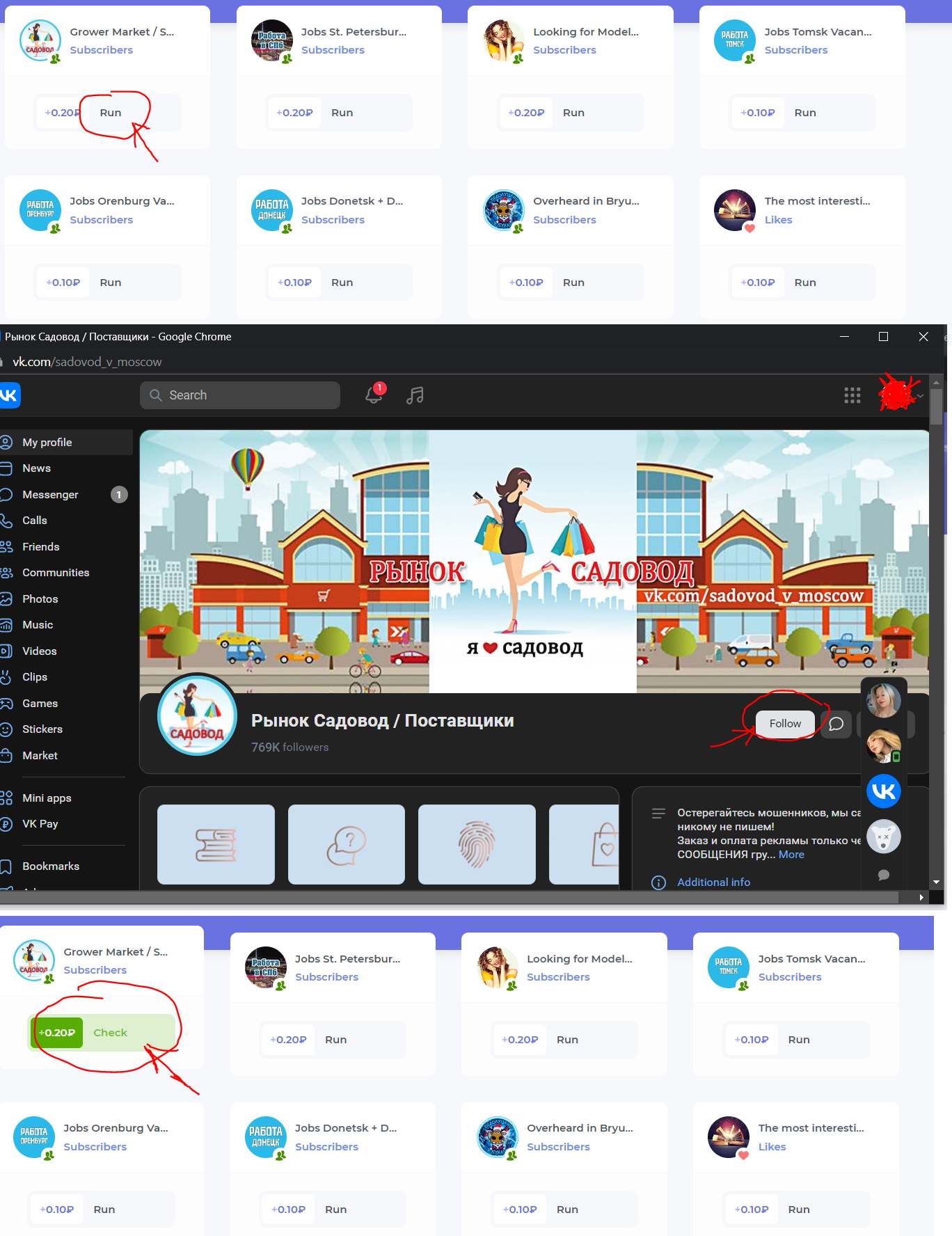952x1236 pixels.
Task: Click the message bubble button beside Follow
Action: tap(836, 724)
